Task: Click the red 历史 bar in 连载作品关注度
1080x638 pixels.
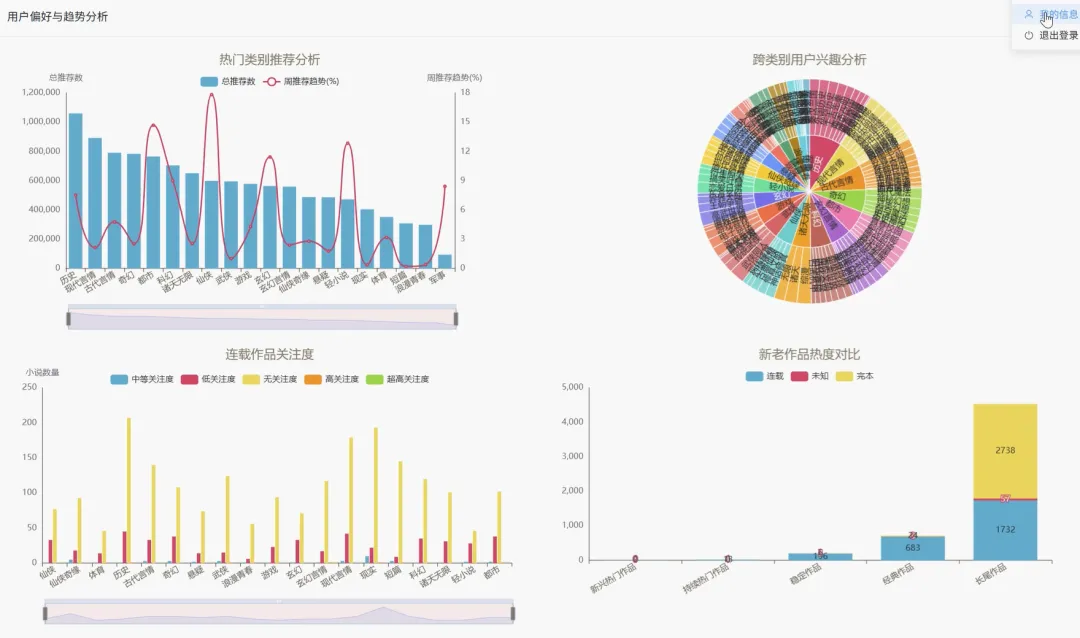Action: tap(124, 546)
